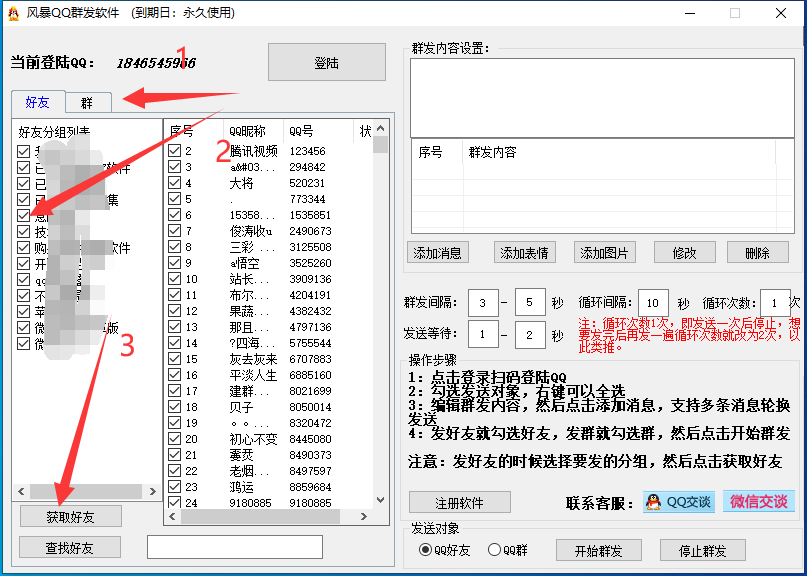Click the QQ昵称 column header
807x576 pixels.
pyautogui.click(x=253, y=131)
